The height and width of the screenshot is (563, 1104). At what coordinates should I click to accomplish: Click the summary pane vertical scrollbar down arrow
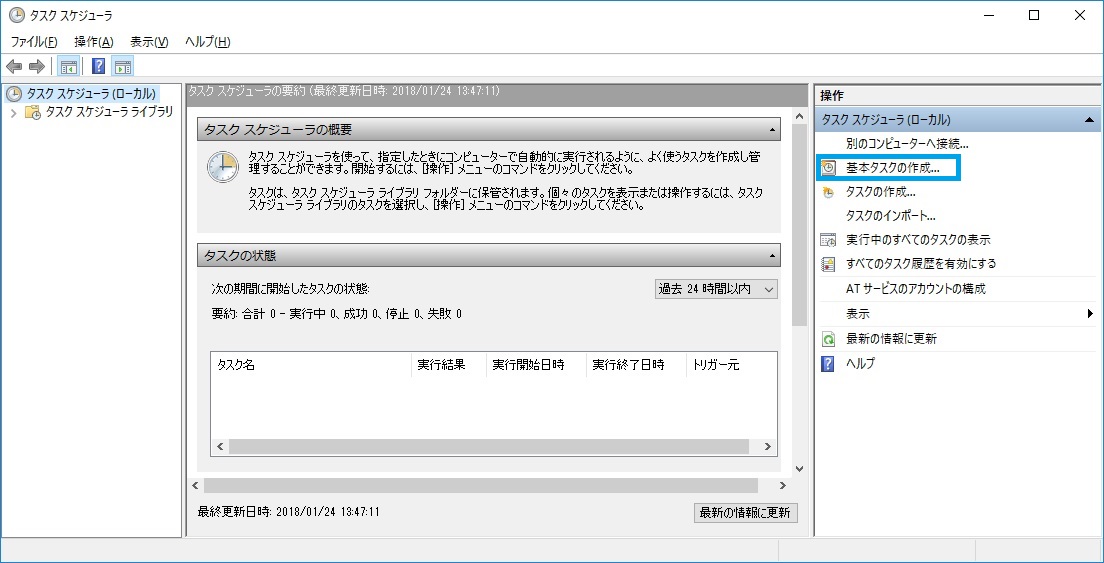point(799,469)
